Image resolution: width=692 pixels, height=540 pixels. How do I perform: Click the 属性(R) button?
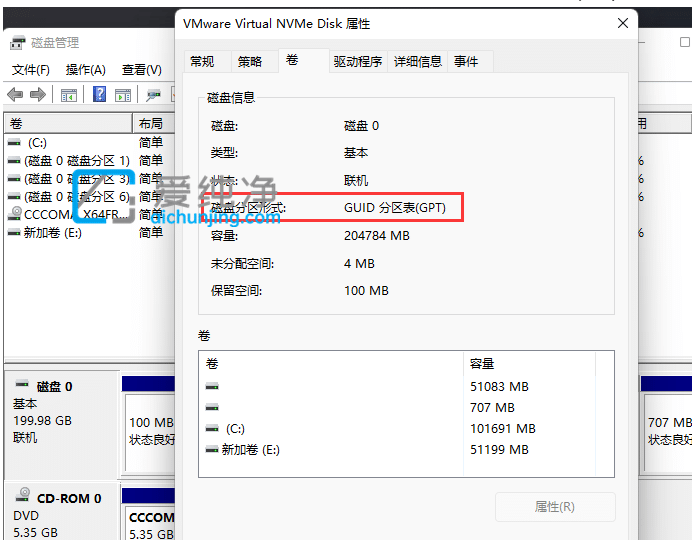pos(555,507)
